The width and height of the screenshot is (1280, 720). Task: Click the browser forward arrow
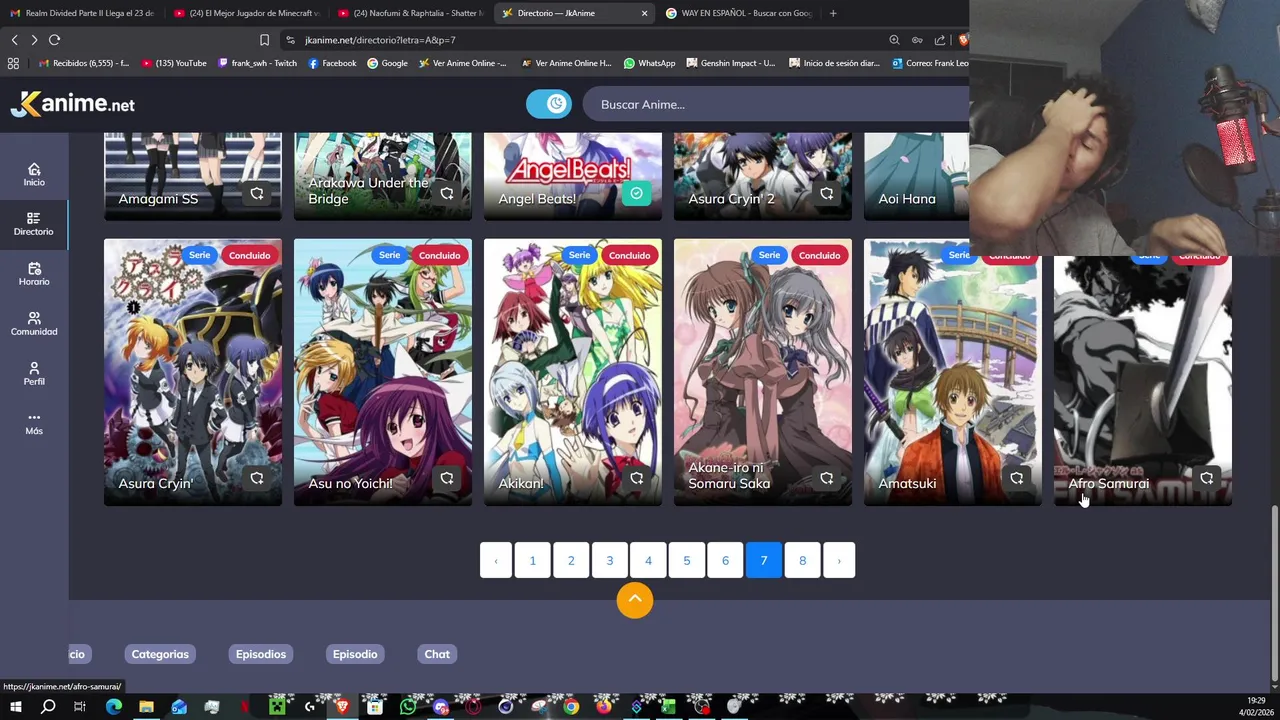tap(34, 40)
